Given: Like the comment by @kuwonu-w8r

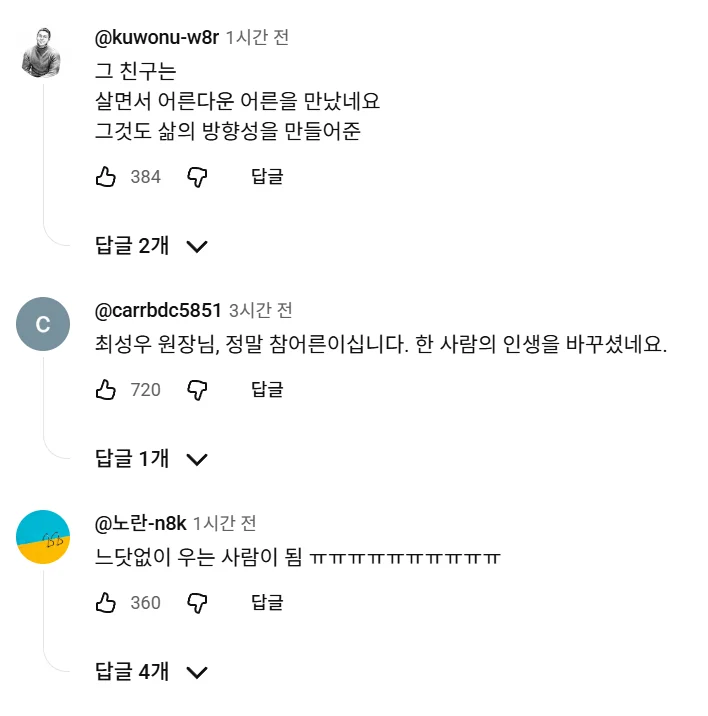Looking at the screenshot, I should (106, 177).
